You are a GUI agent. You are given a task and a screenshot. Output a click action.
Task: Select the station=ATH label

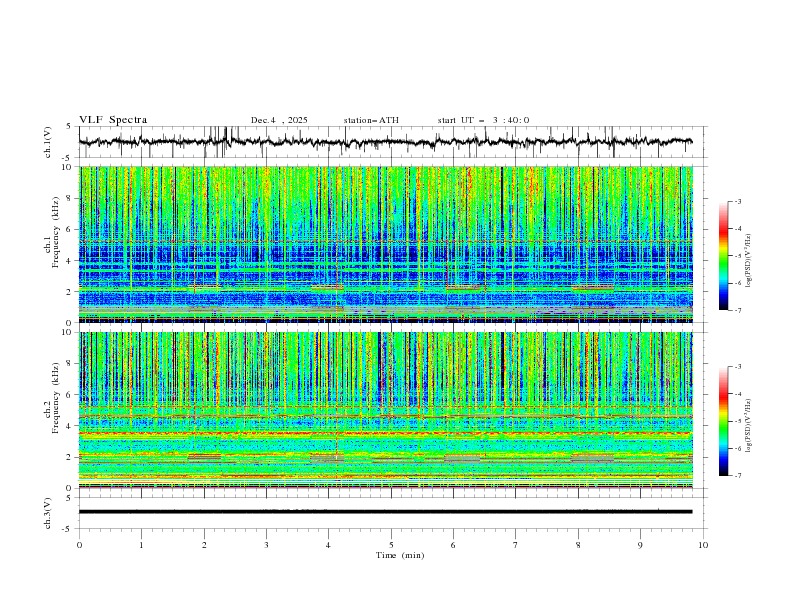[x=370, y=120]
